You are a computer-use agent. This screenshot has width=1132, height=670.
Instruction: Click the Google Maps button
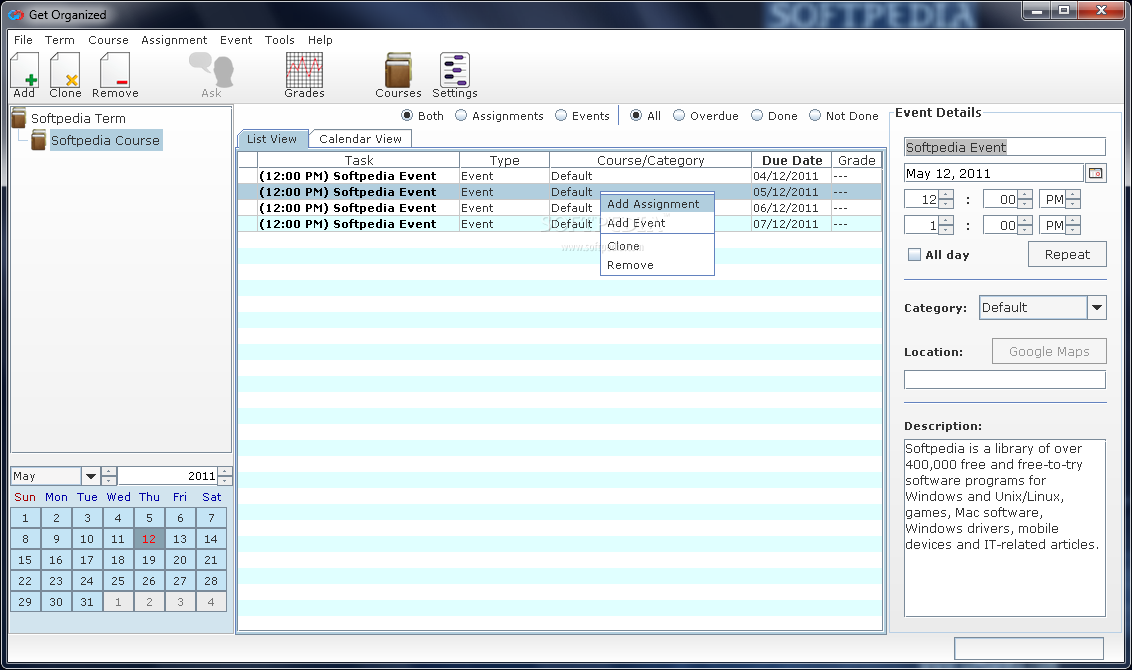1049,352
